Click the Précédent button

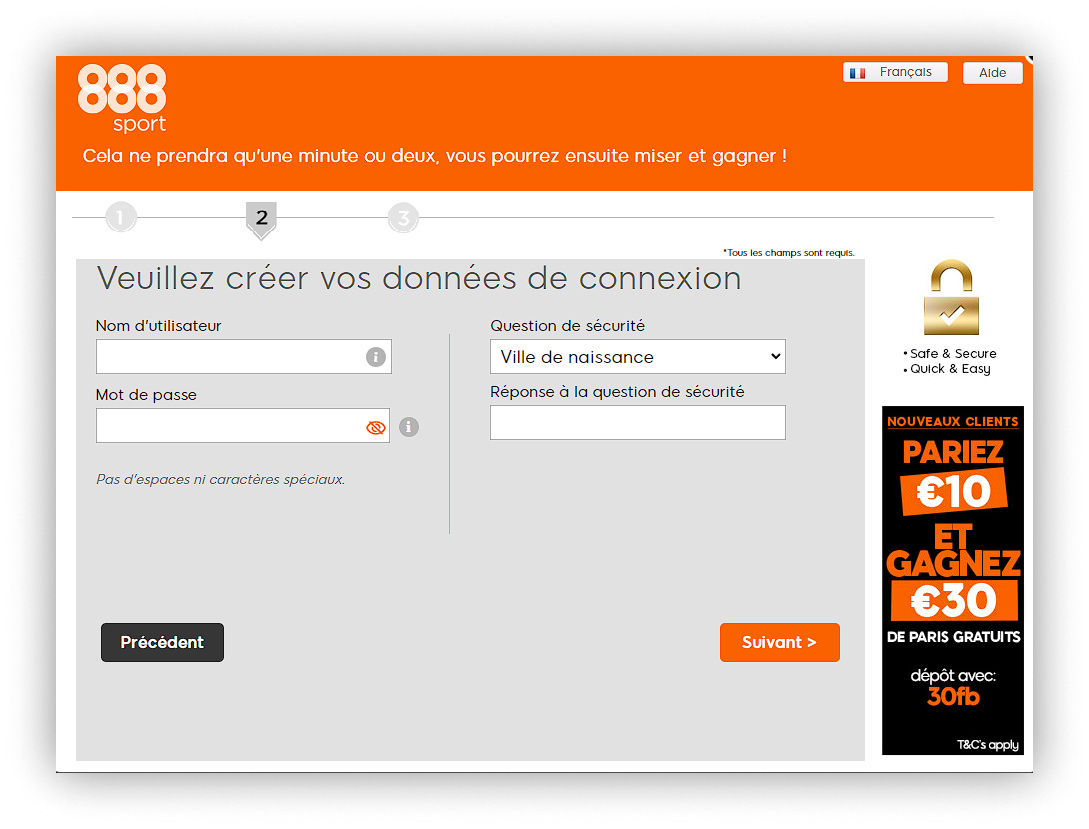point(161,642)
